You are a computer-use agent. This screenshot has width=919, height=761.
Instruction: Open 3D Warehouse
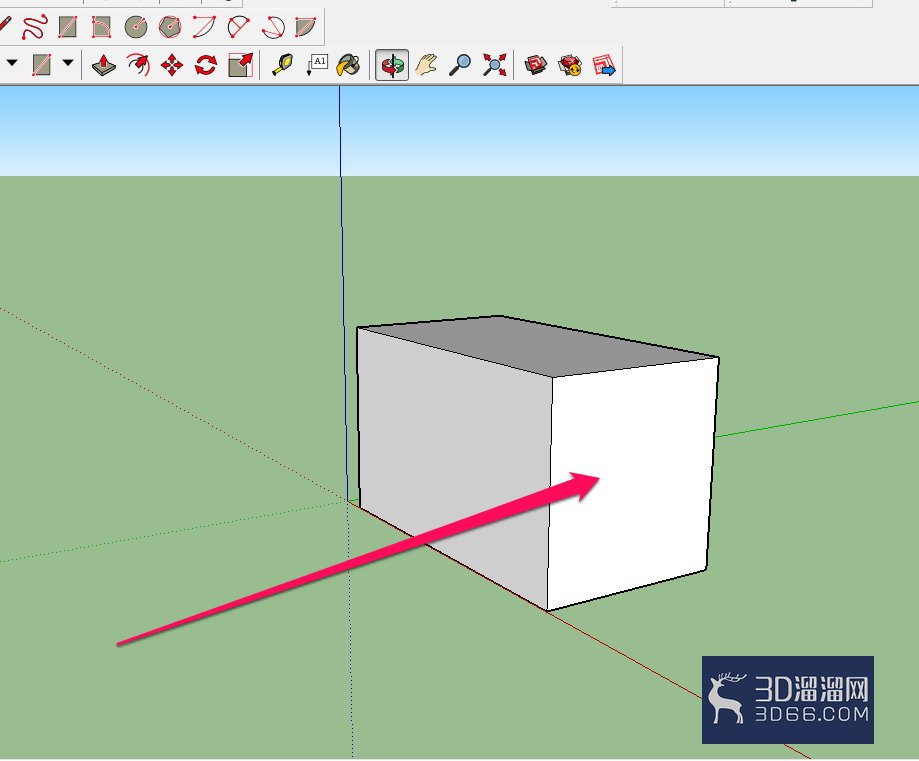pos(536,65)
